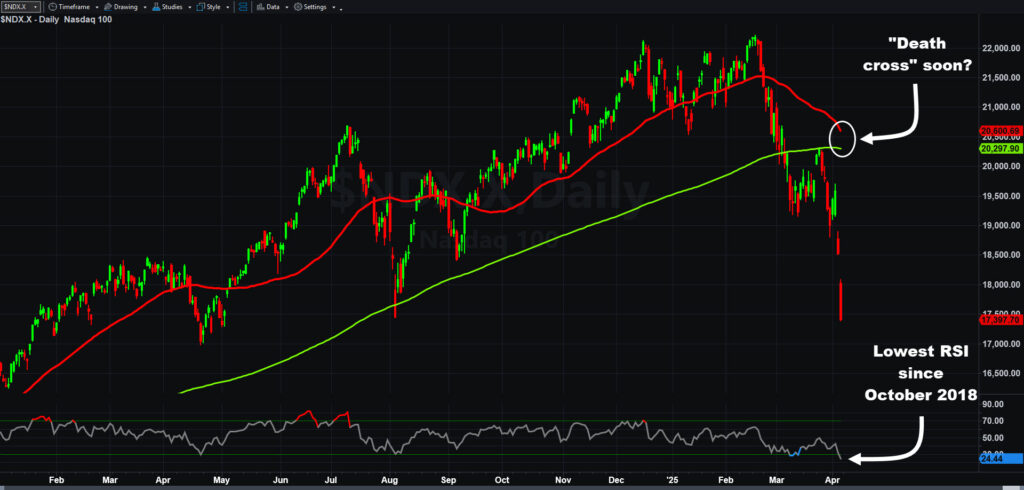Expand the arrow next to Studies
The image size is (1024, 490).
click(x=189, y=7)
